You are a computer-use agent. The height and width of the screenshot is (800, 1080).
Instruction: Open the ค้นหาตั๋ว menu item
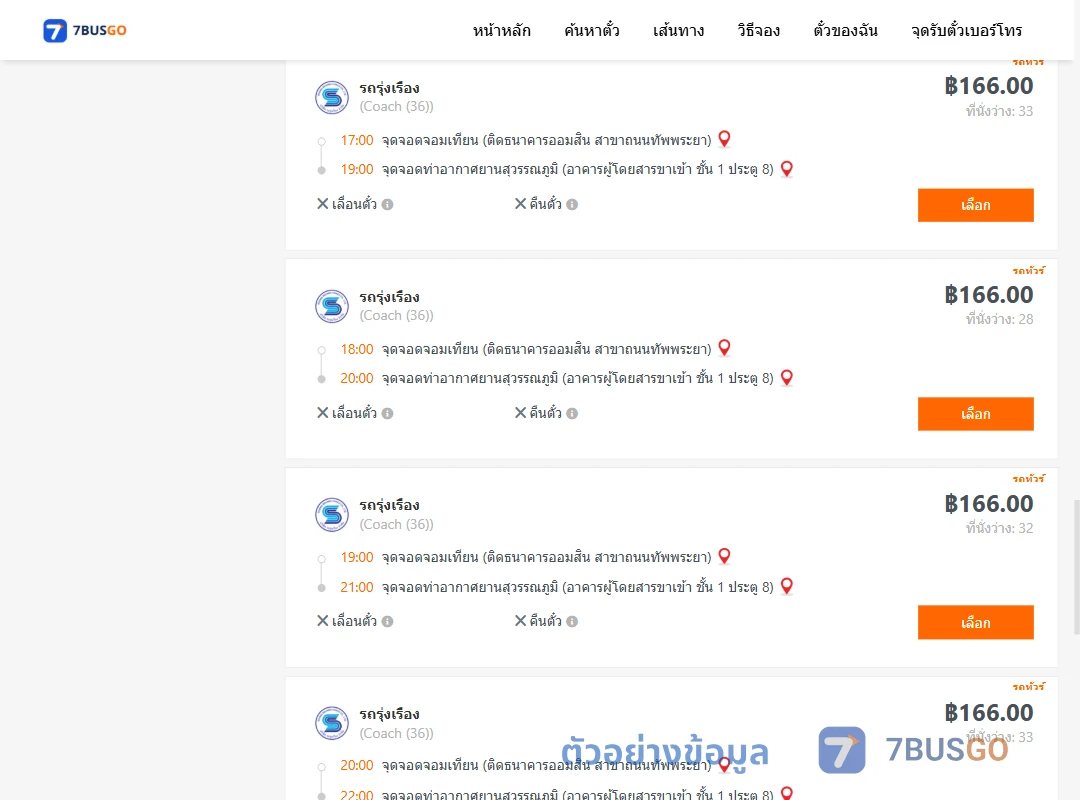592,30
